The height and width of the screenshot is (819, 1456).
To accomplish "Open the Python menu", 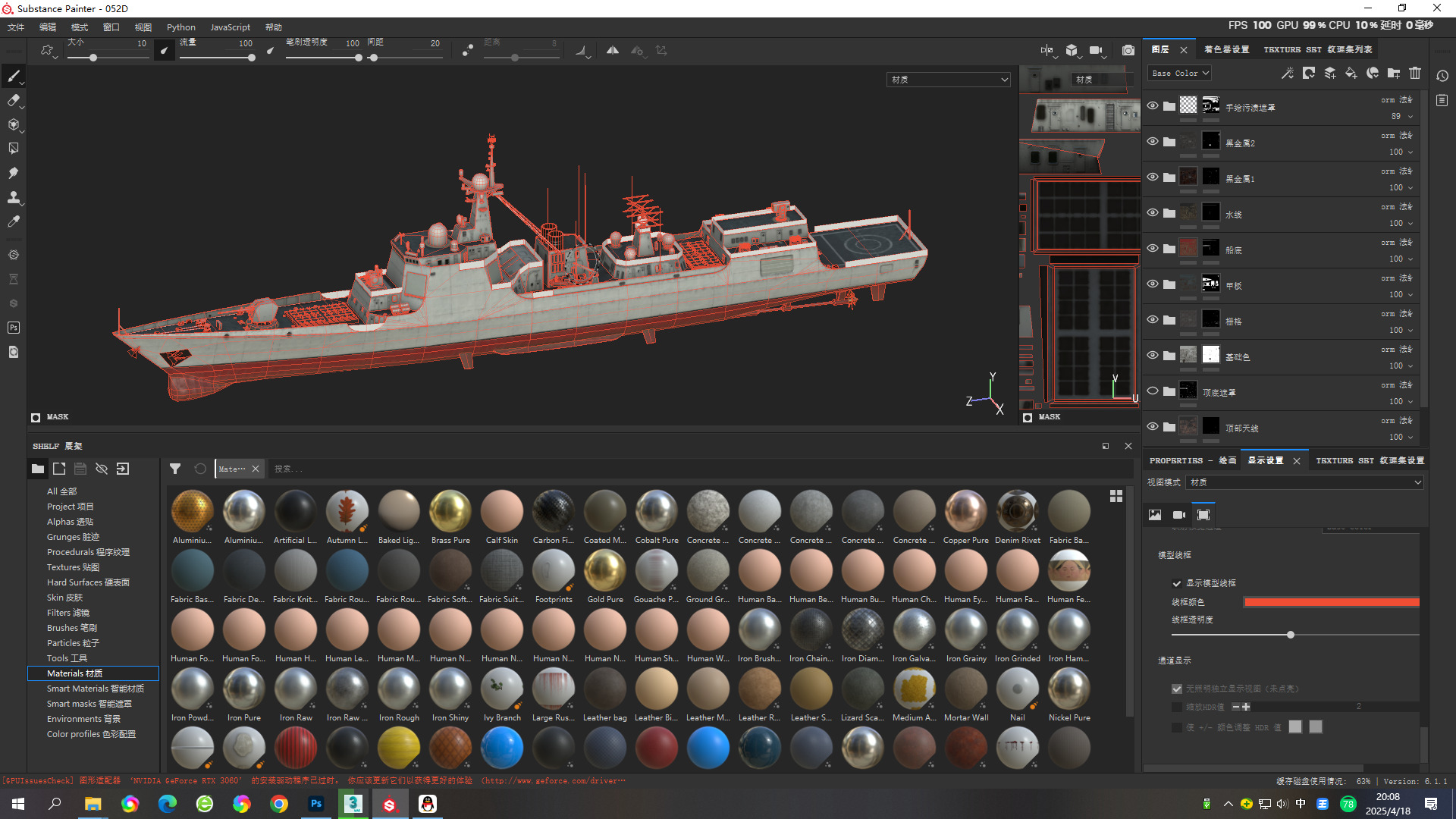I will click(180, 27).
